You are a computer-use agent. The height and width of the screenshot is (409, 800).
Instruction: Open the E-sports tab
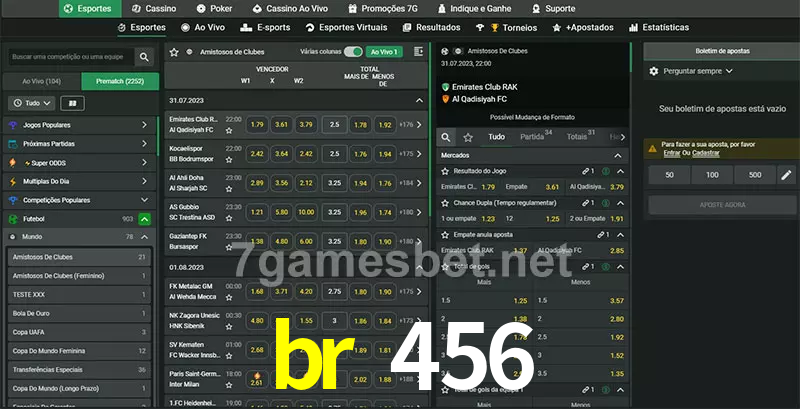pyautogui.click(x=265, y=28)
